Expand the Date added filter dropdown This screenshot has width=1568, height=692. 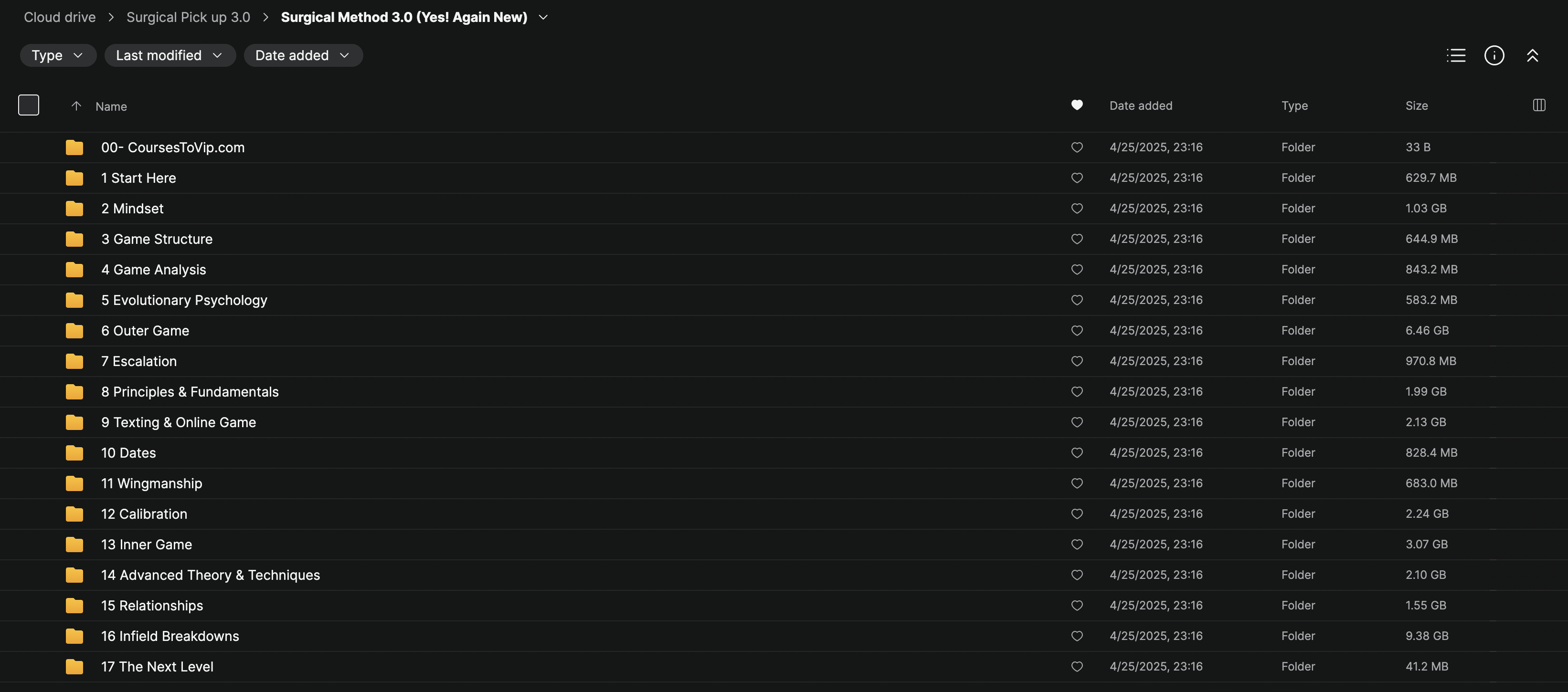[303, 55]
